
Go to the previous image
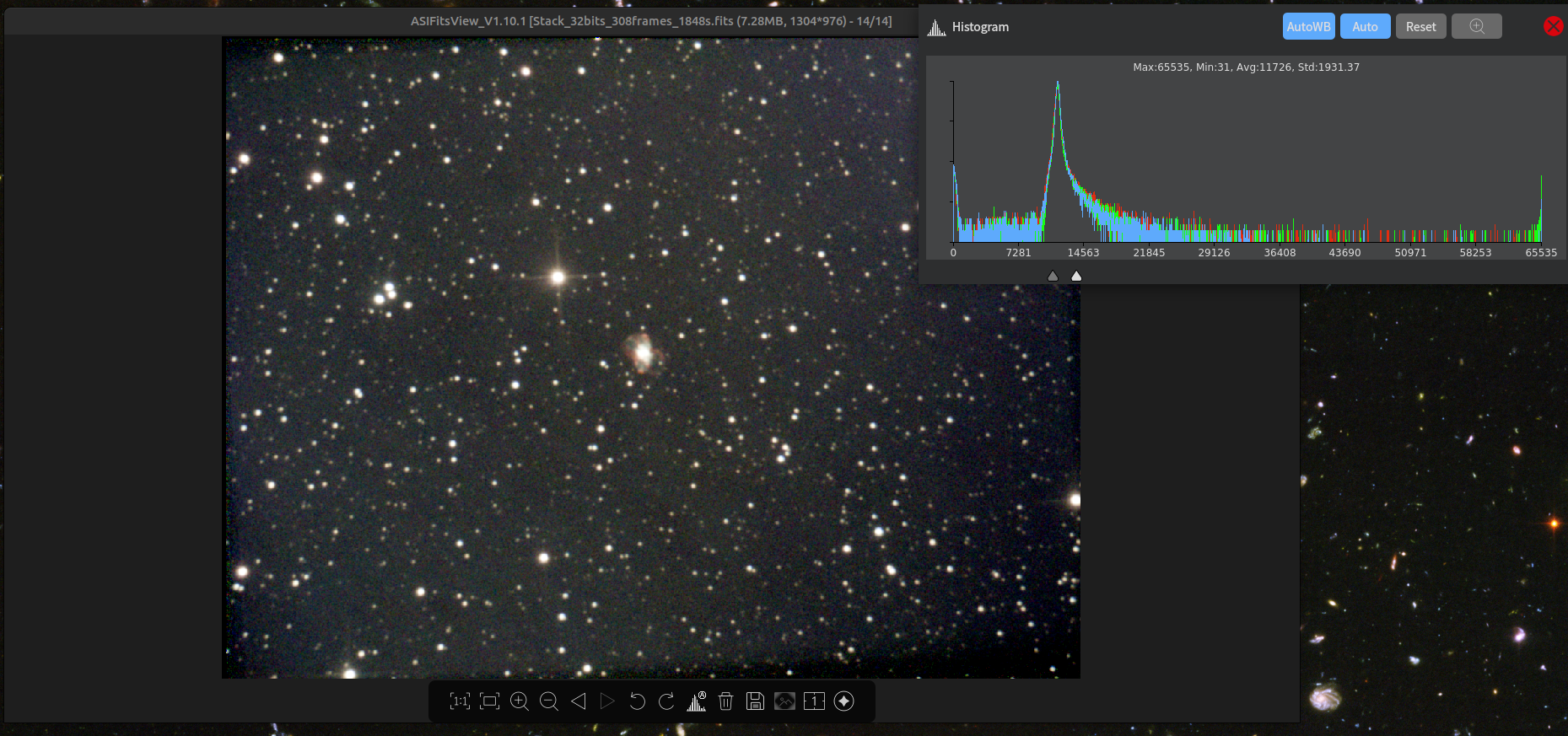click(x=579, y=701)
